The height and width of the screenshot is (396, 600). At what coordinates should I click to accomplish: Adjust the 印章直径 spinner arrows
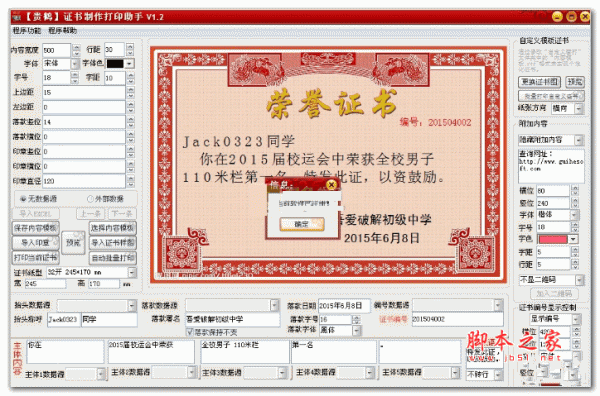click(x=131, y=181)
